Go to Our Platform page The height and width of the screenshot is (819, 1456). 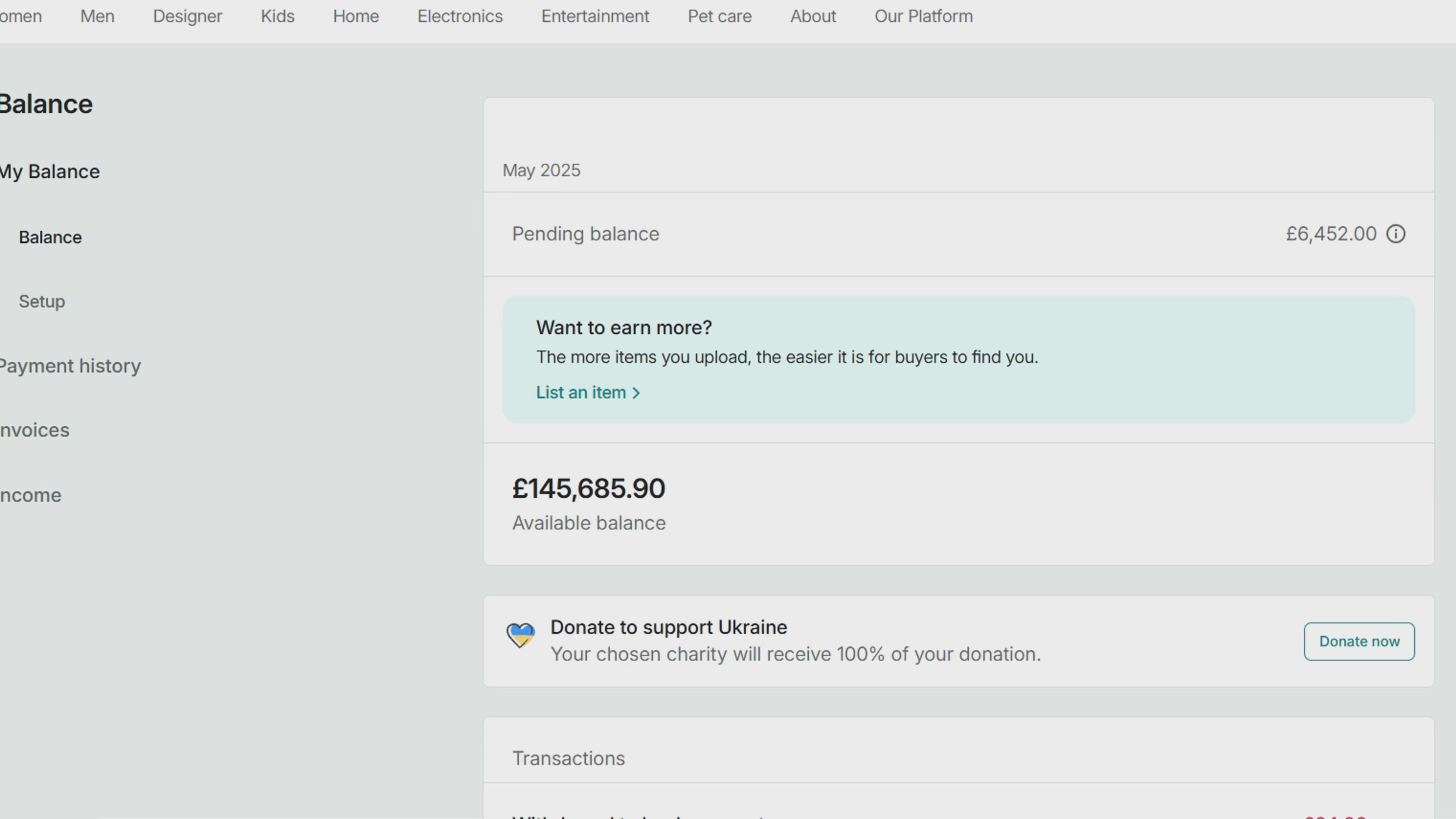click(923, 16)
